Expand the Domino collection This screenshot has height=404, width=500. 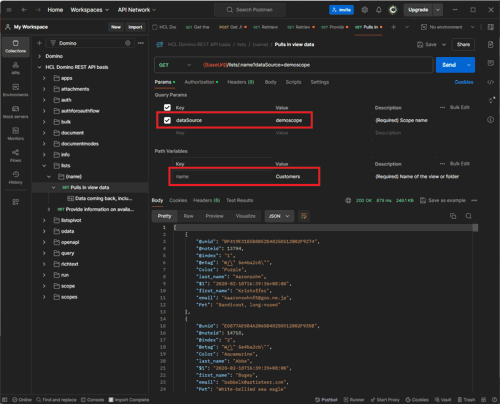[40, 56]
